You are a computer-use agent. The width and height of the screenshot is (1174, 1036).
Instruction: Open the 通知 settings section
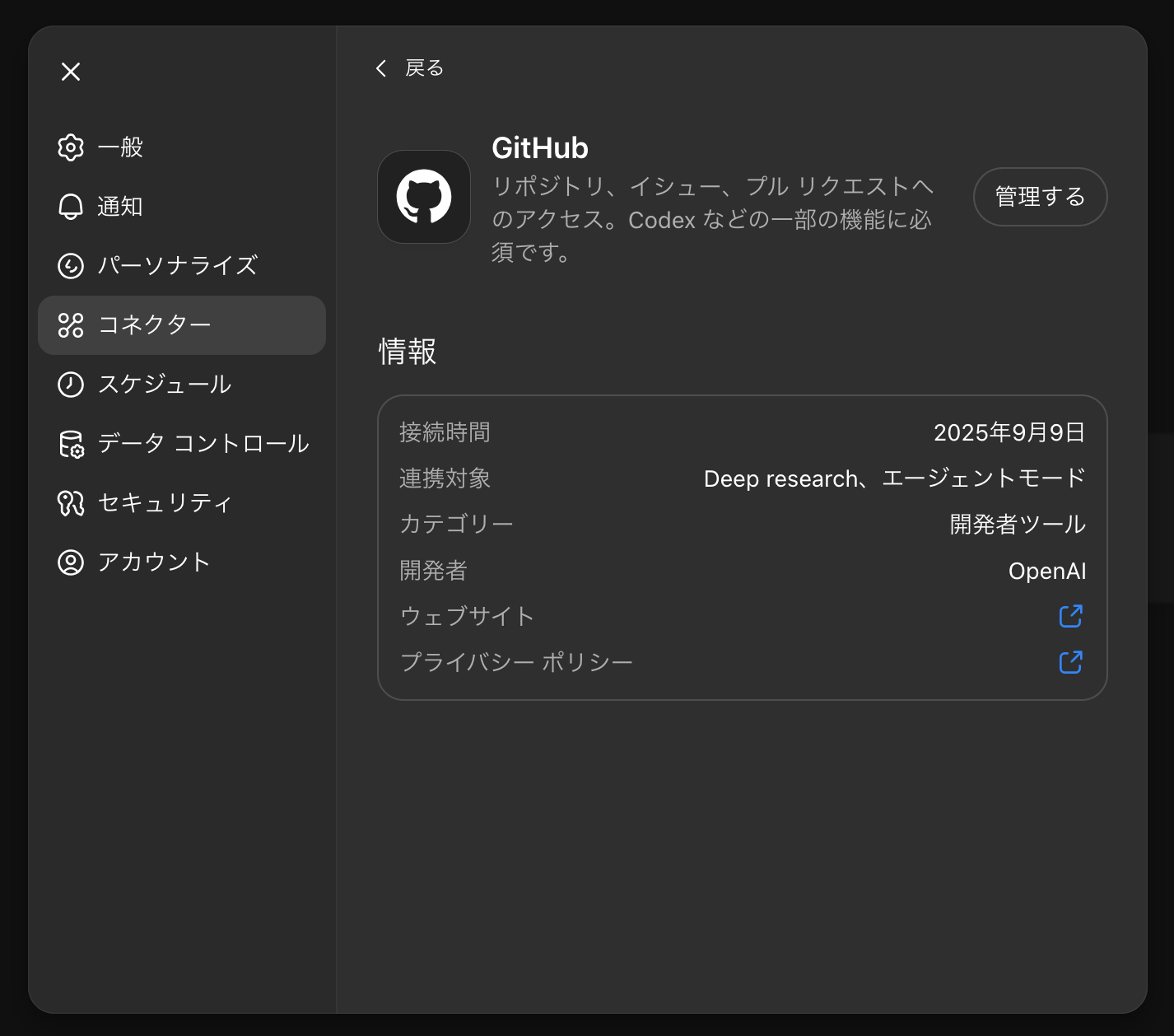click(182, 207)
